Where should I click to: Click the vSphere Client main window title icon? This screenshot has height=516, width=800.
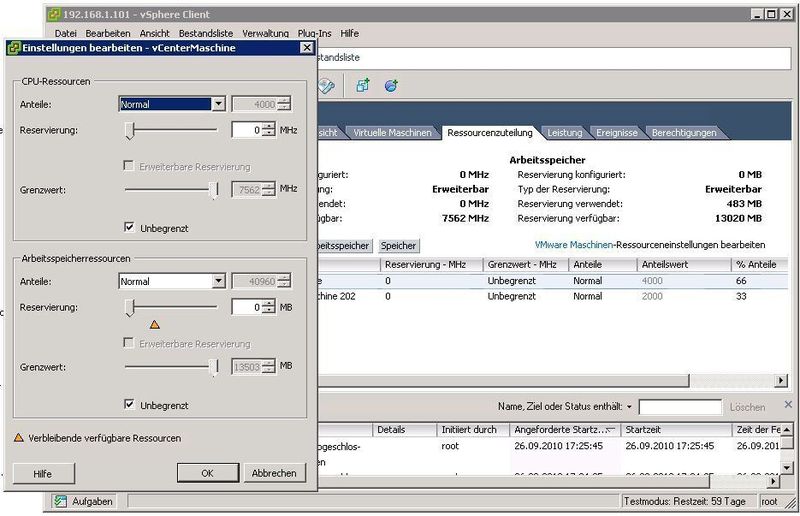54,15
